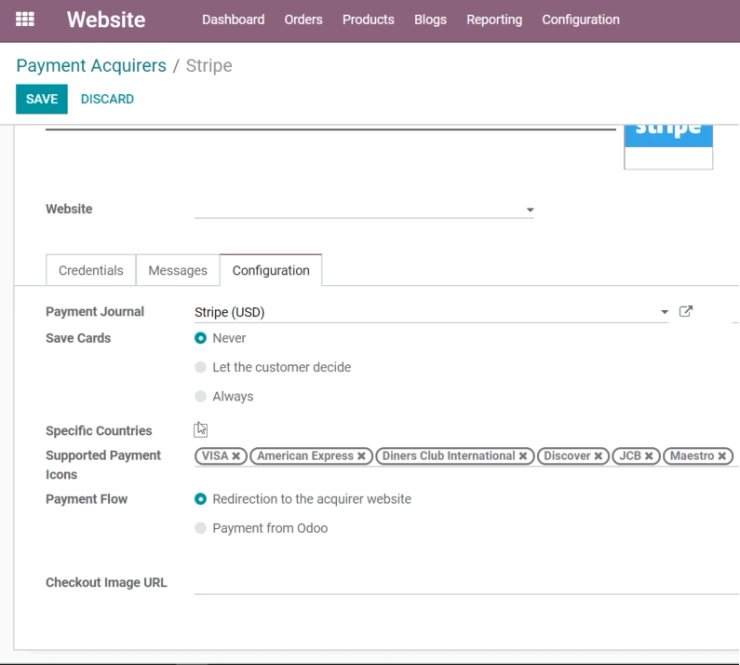Remove the Maestro payment tag
This screenshot has height=665, width=740.
pos(722,456)
